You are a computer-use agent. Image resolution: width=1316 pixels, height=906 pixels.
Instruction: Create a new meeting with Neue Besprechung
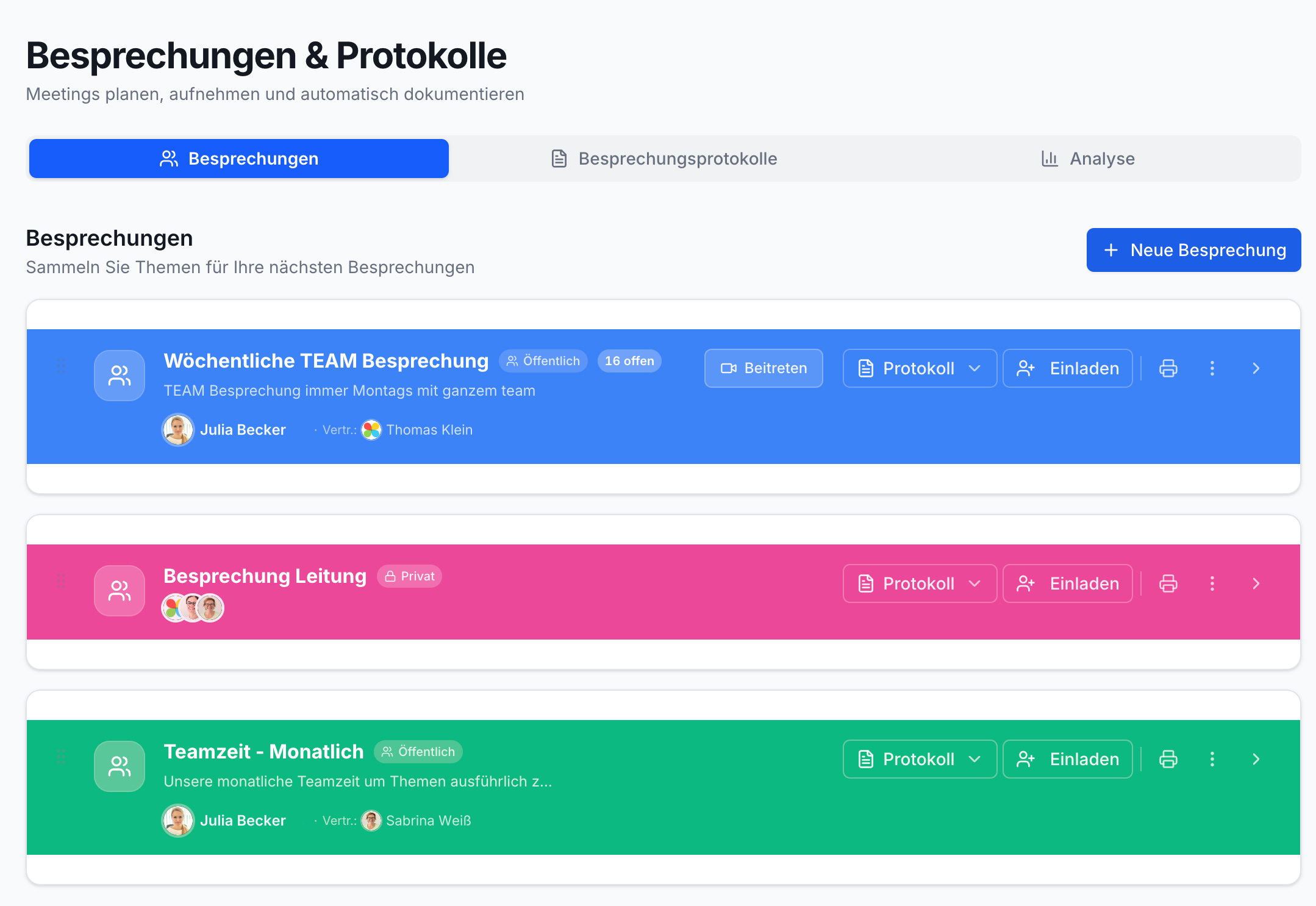tap(1193, 250)
